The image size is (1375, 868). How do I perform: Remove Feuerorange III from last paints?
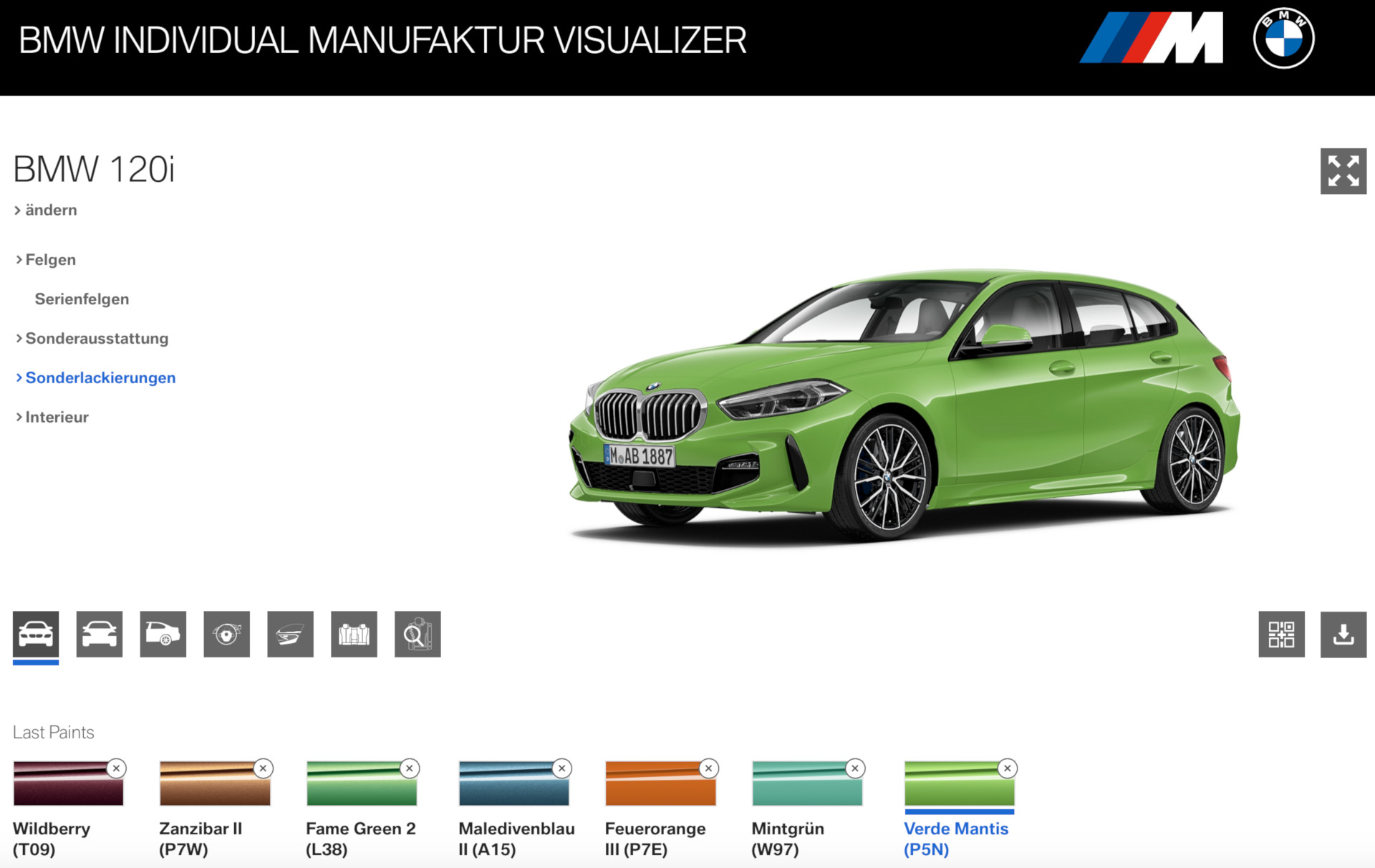point(708,768)
